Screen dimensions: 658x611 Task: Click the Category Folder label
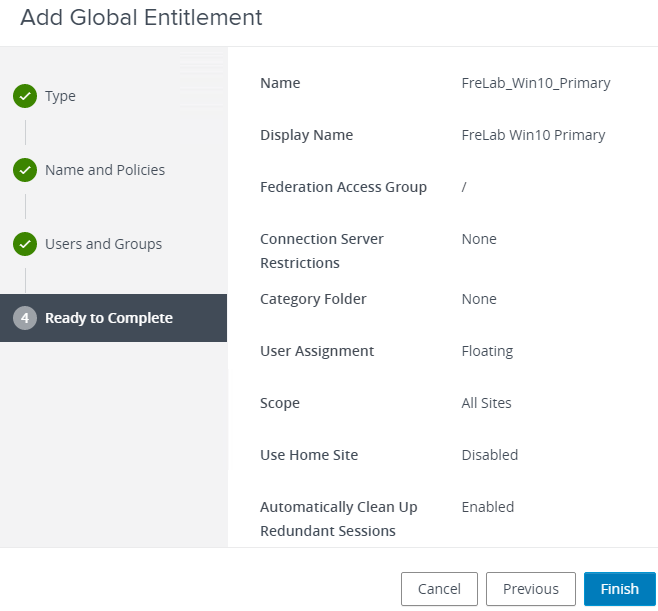(x=313, y=299)
